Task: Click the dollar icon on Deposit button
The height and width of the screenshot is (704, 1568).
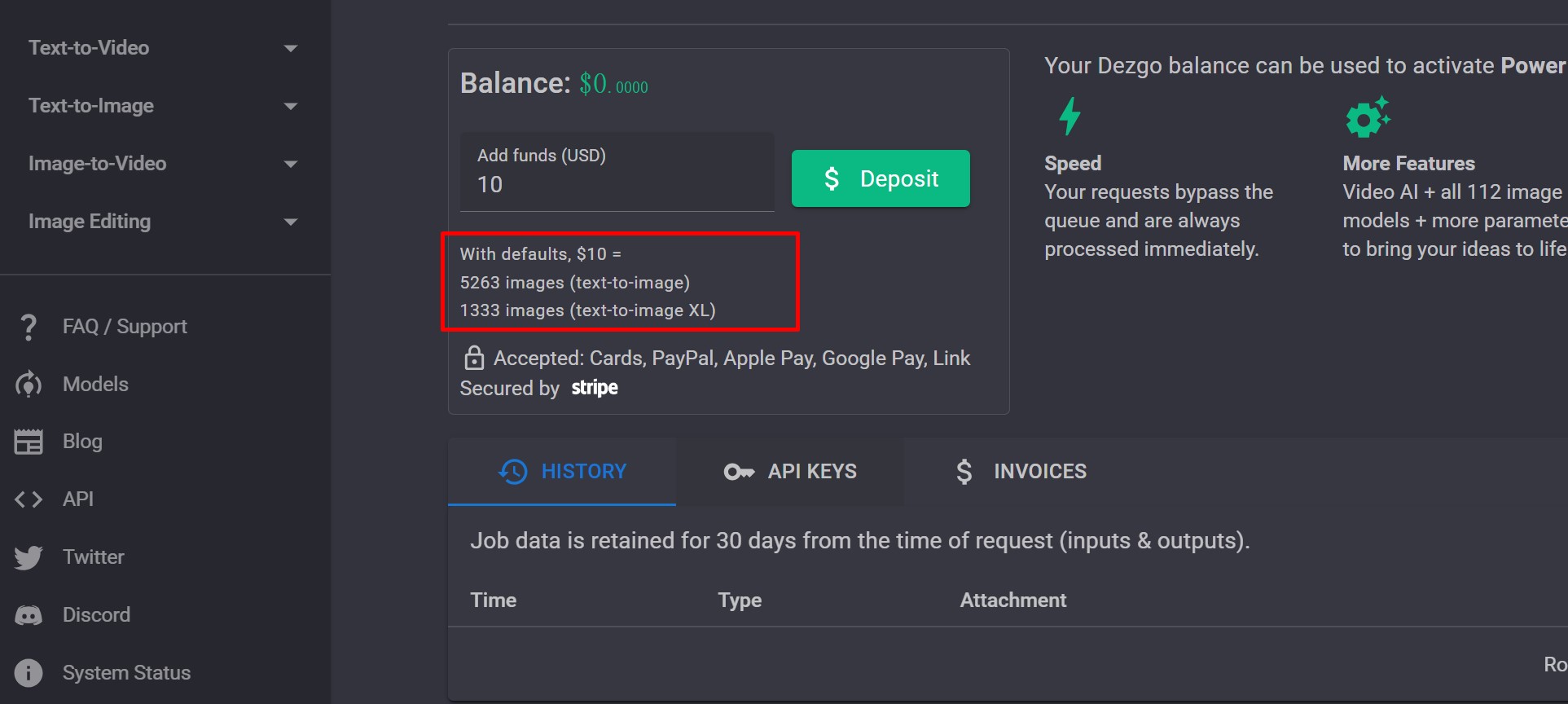Action: point(832,178)
